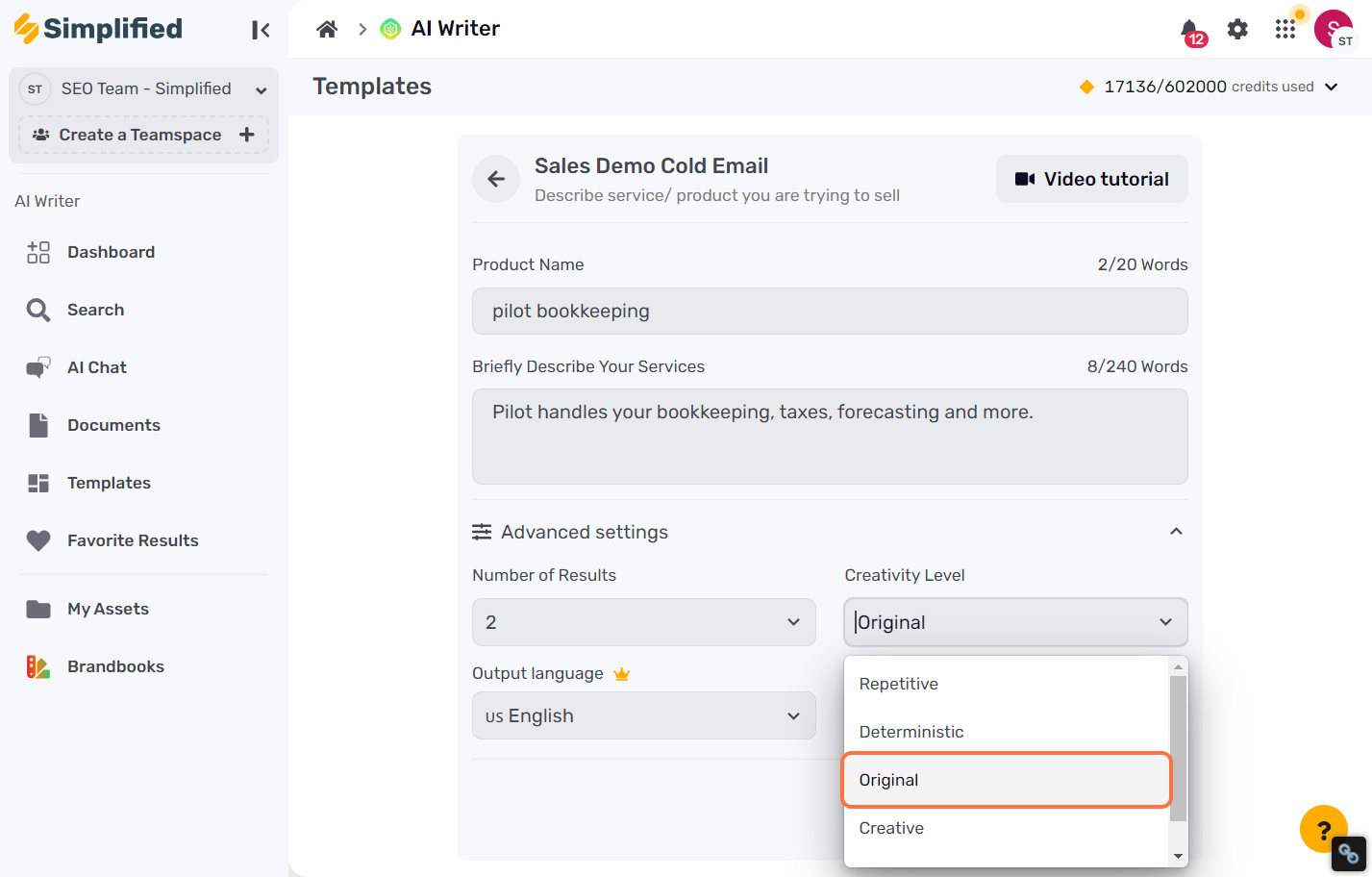Viewport: 1372px width, 877px height.
Task: Click the back arrow beside Sales Demo Cold Email
Action: click(x=496, y=179)
